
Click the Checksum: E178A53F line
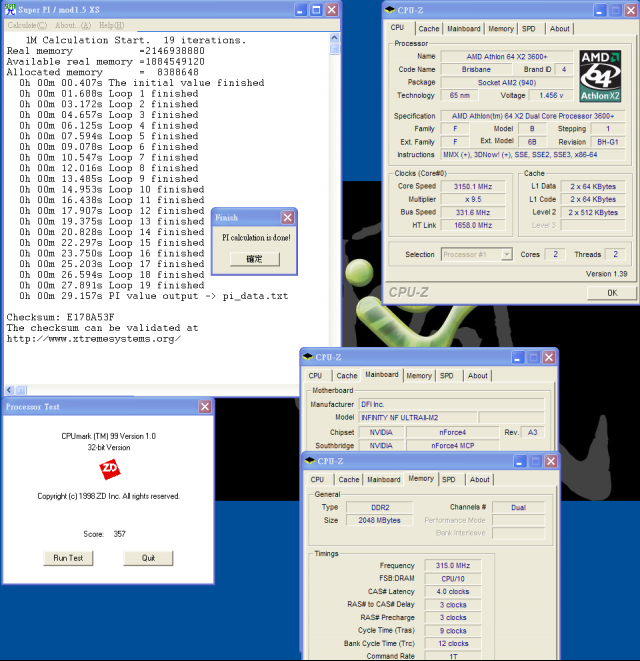click(x=60, y=317)
